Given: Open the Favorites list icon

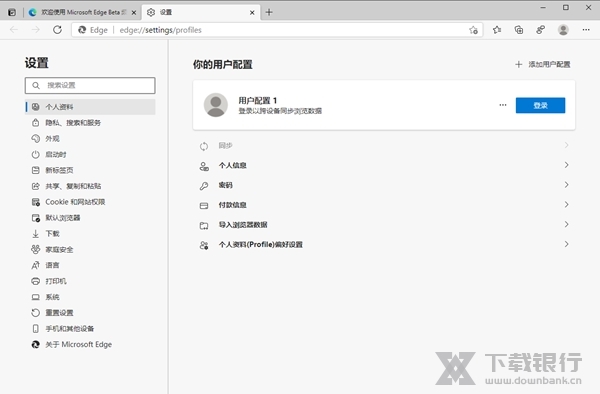Looking at the screenshot, I should point(497,30).
